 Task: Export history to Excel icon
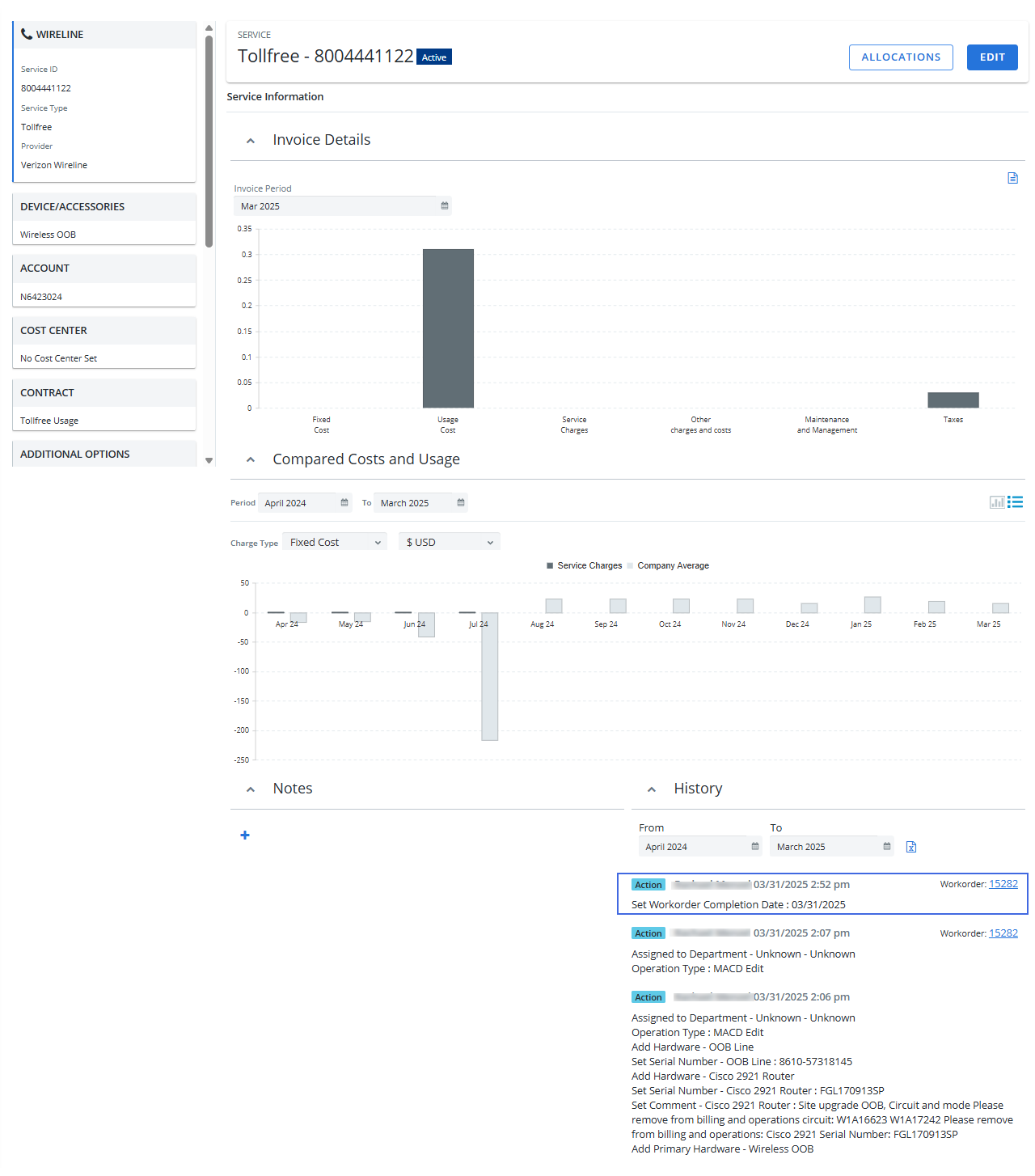tap(911, 847)
